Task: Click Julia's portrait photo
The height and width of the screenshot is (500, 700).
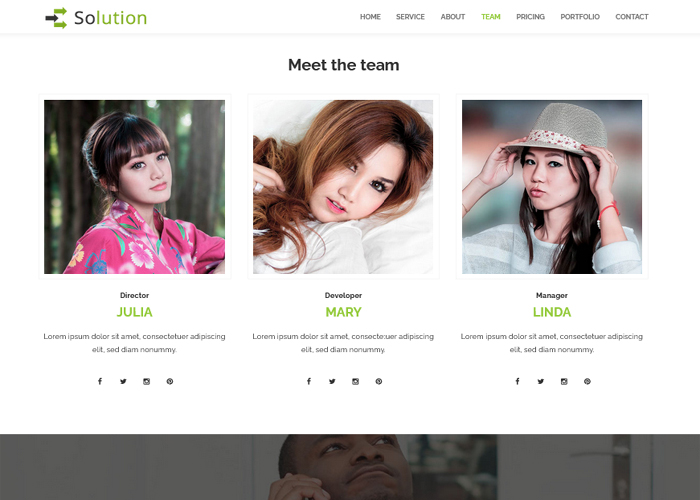Action: pos(134,187)
